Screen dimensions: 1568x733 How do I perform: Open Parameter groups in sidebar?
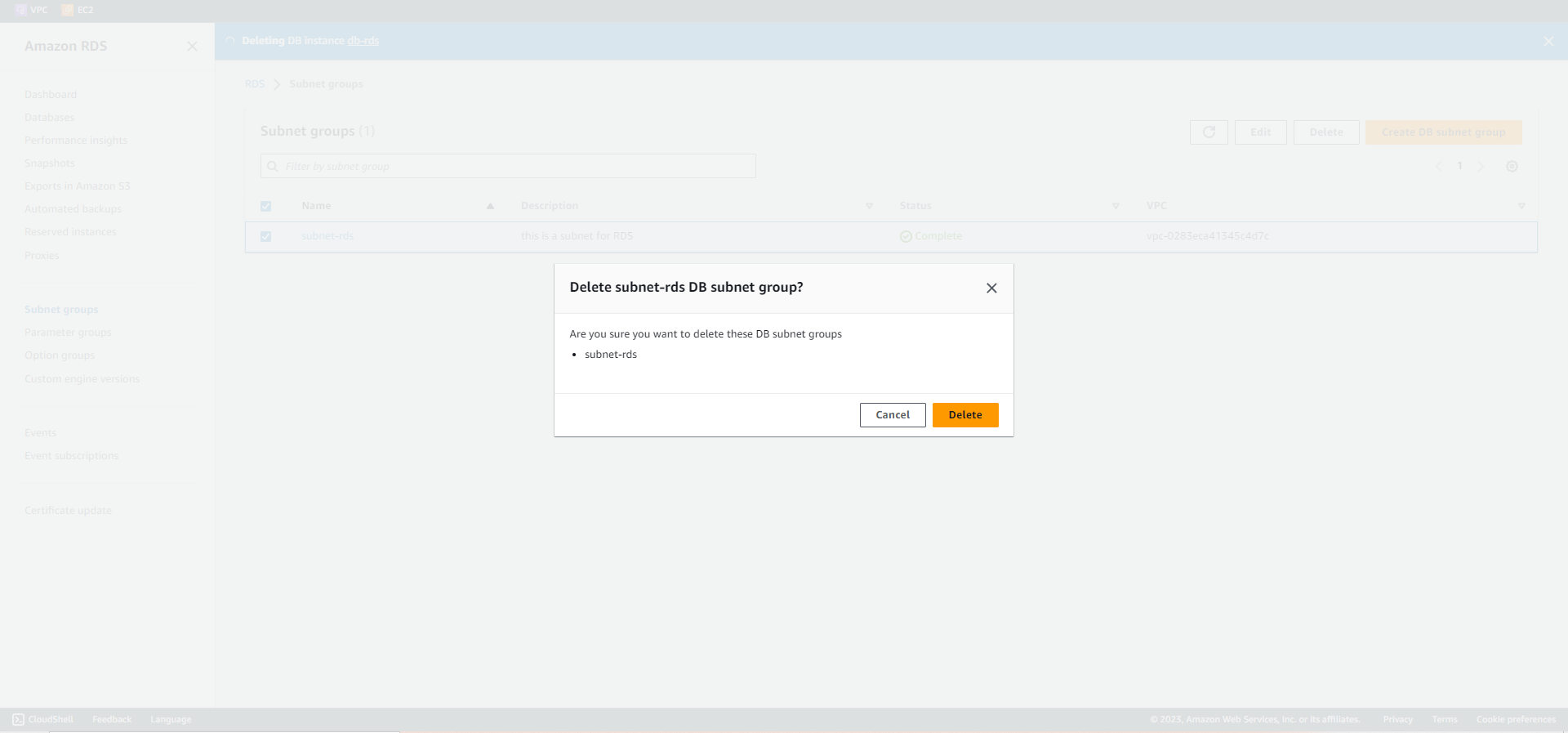pos(68,333)
